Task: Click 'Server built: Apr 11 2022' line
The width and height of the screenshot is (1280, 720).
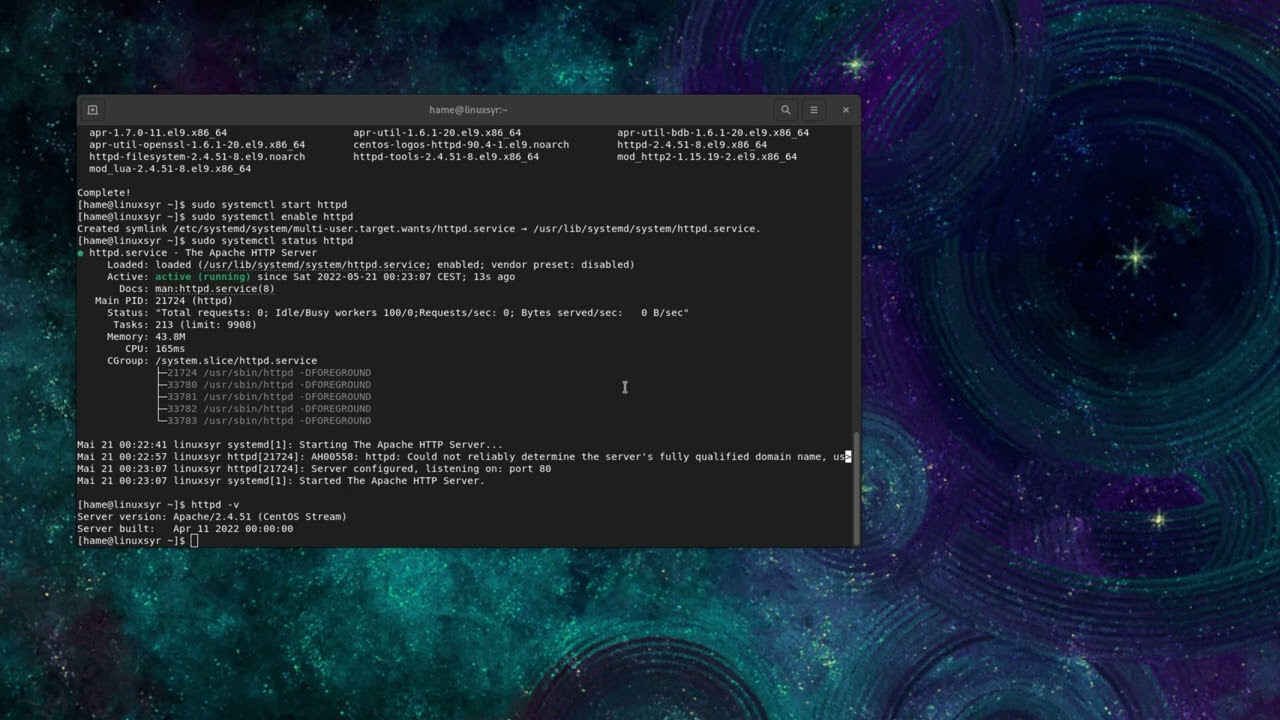Action: tap(185, 529)
